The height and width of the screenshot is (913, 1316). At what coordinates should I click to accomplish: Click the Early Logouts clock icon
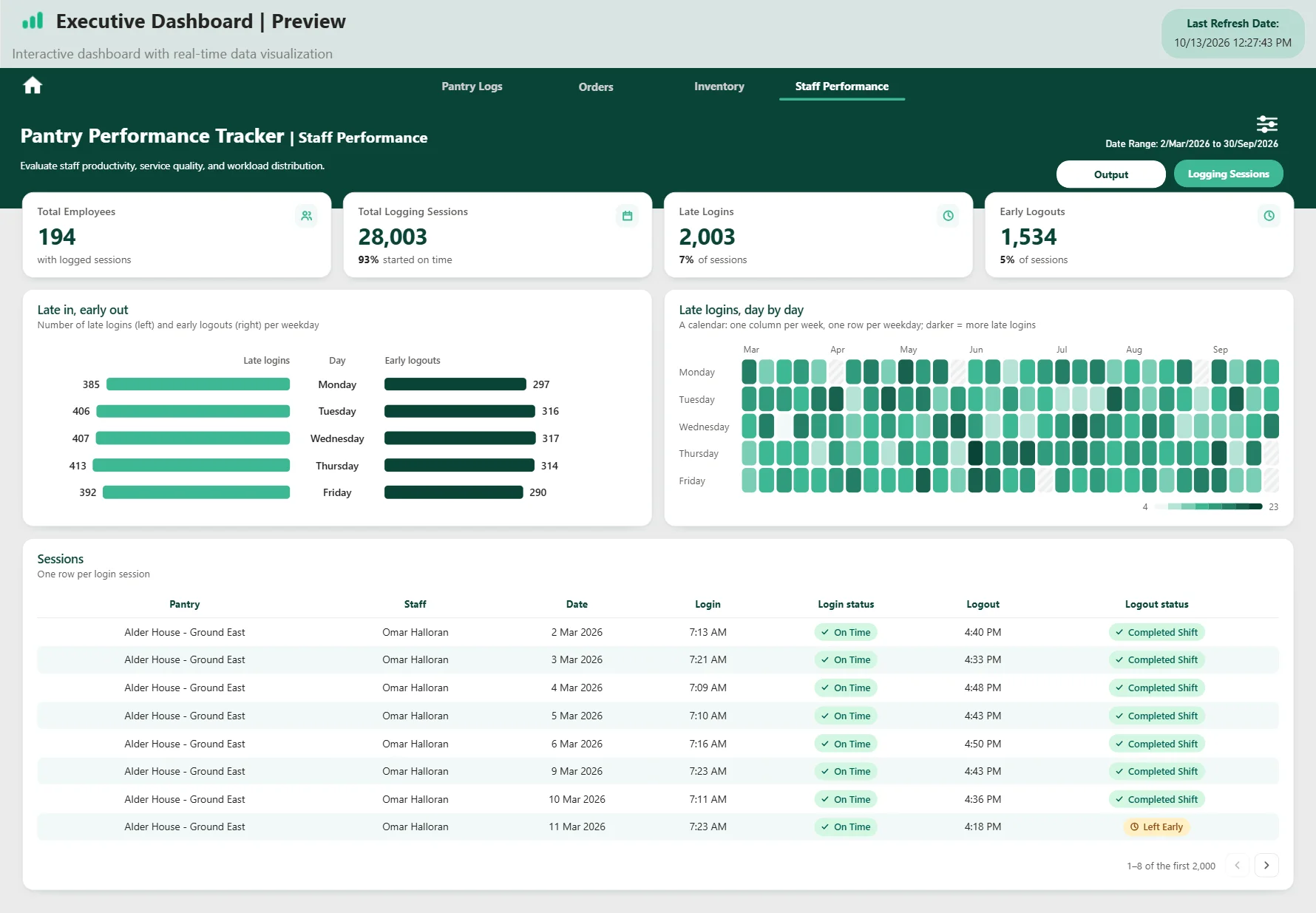click(1269, 216)
